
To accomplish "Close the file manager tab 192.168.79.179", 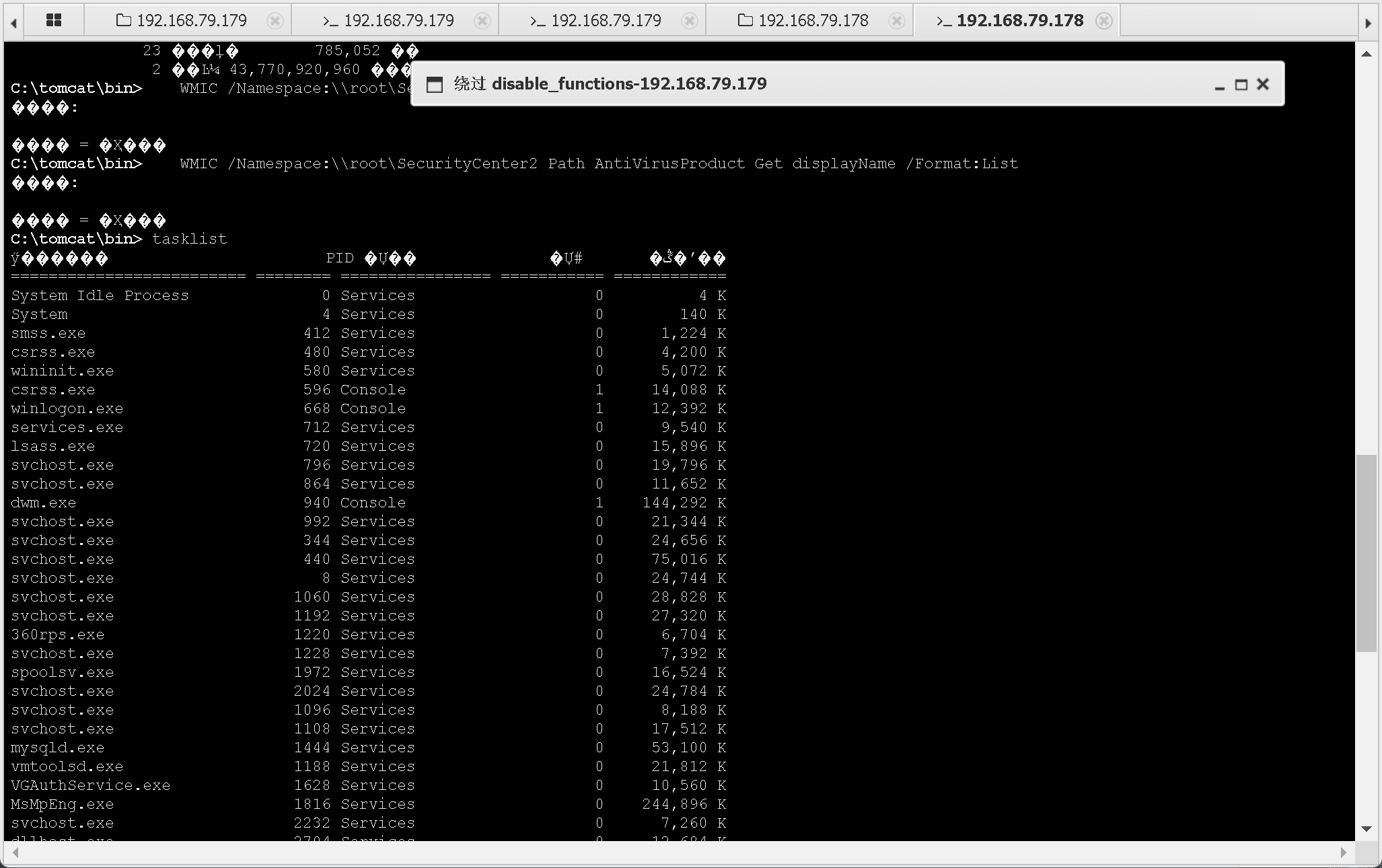I will pos(275,21).
